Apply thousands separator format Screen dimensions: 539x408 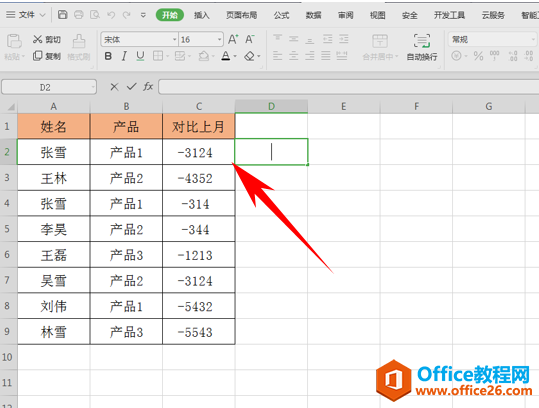click(495, 56)
